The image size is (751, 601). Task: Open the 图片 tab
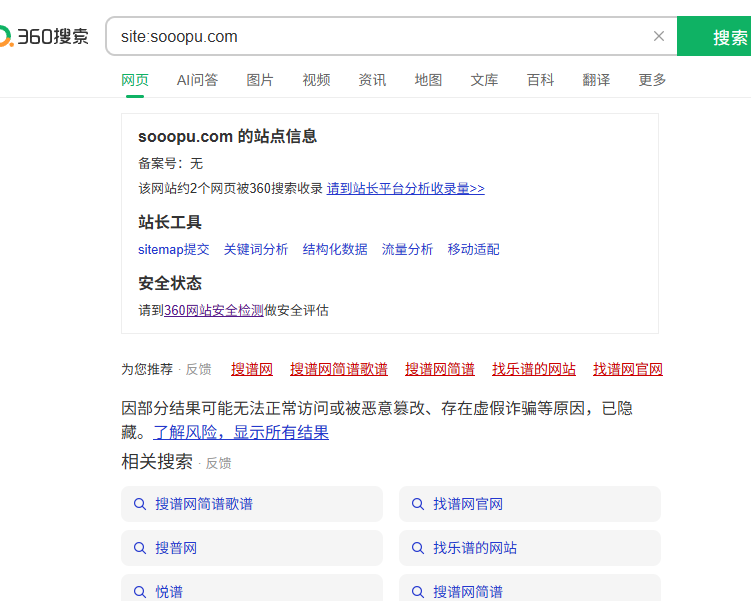tap(260, 80)
